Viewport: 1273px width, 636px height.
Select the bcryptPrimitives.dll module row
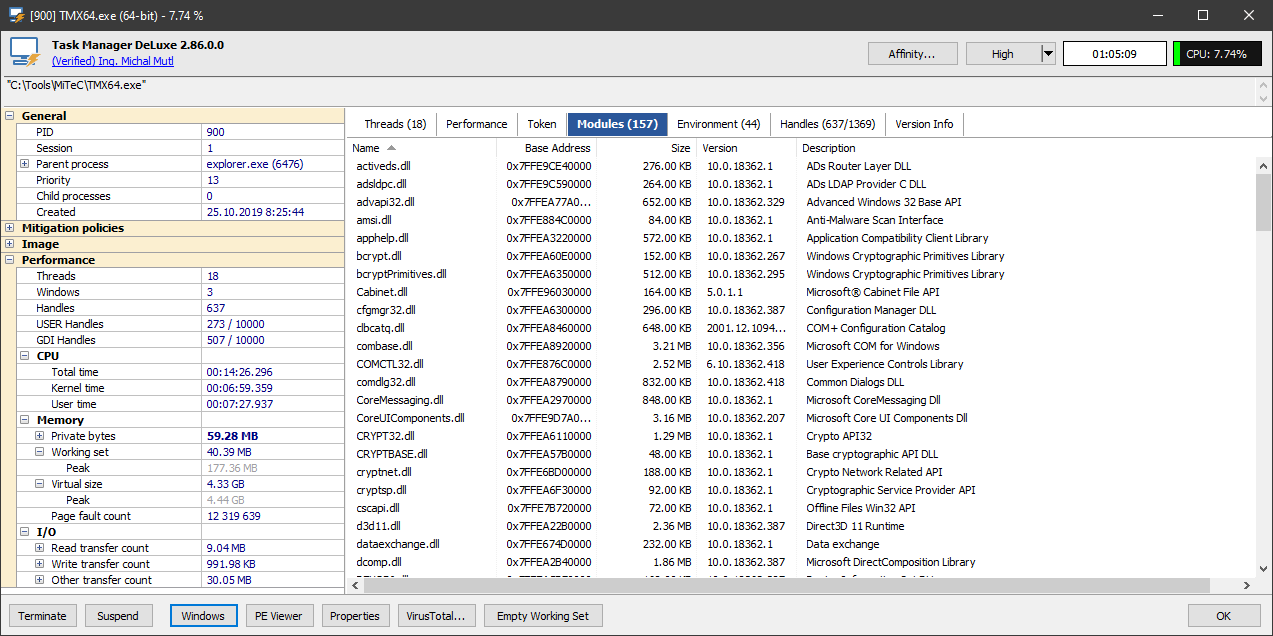(801, 274)
